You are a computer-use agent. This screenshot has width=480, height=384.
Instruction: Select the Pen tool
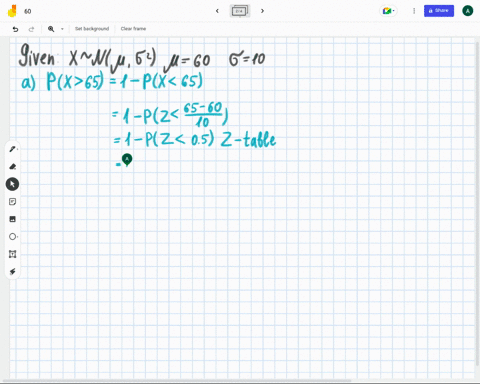(x=12, y=149)
